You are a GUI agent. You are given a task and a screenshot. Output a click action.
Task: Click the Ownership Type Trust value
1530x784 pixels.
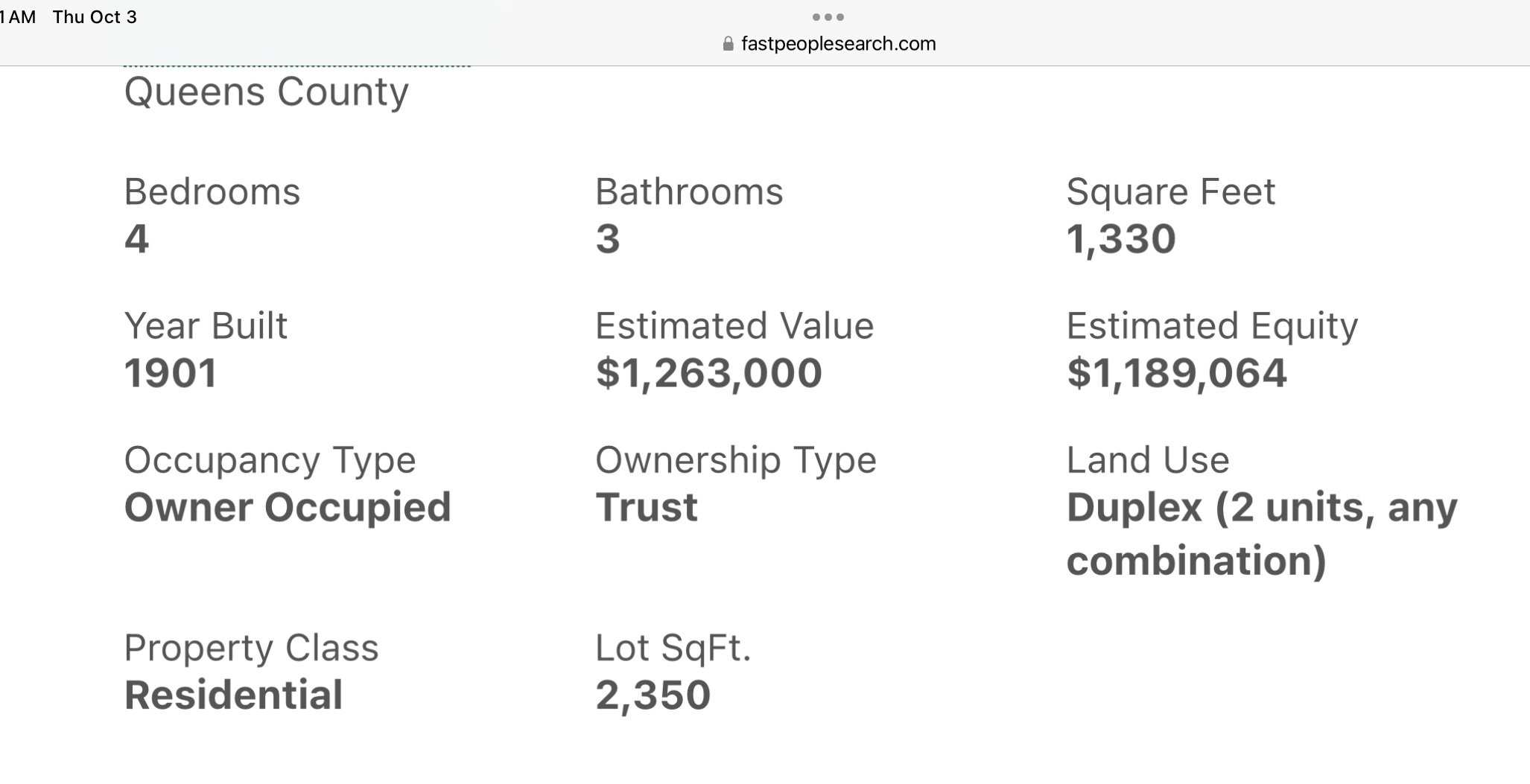[646, 508]
